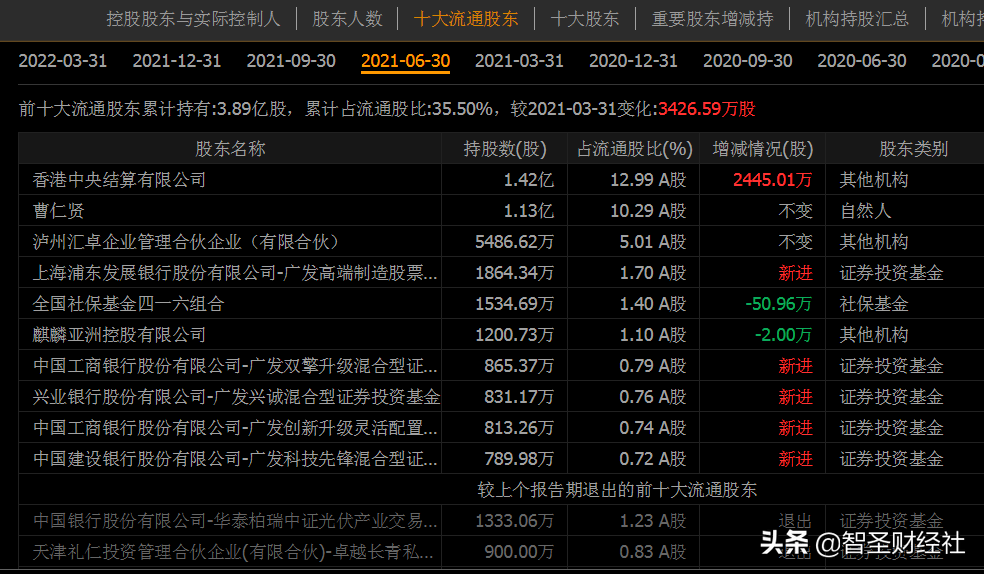Open the 十大股东 tab
The image size is (984, 574).
click(x=585, y=19)
